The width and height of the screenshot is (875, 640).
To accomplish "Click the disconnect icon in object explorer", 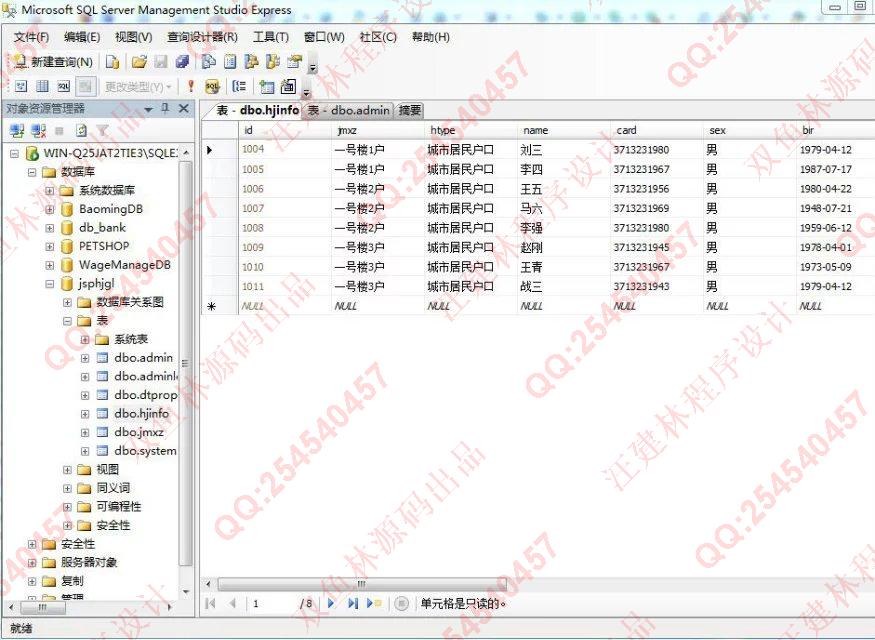I will [x=39, y=131].
